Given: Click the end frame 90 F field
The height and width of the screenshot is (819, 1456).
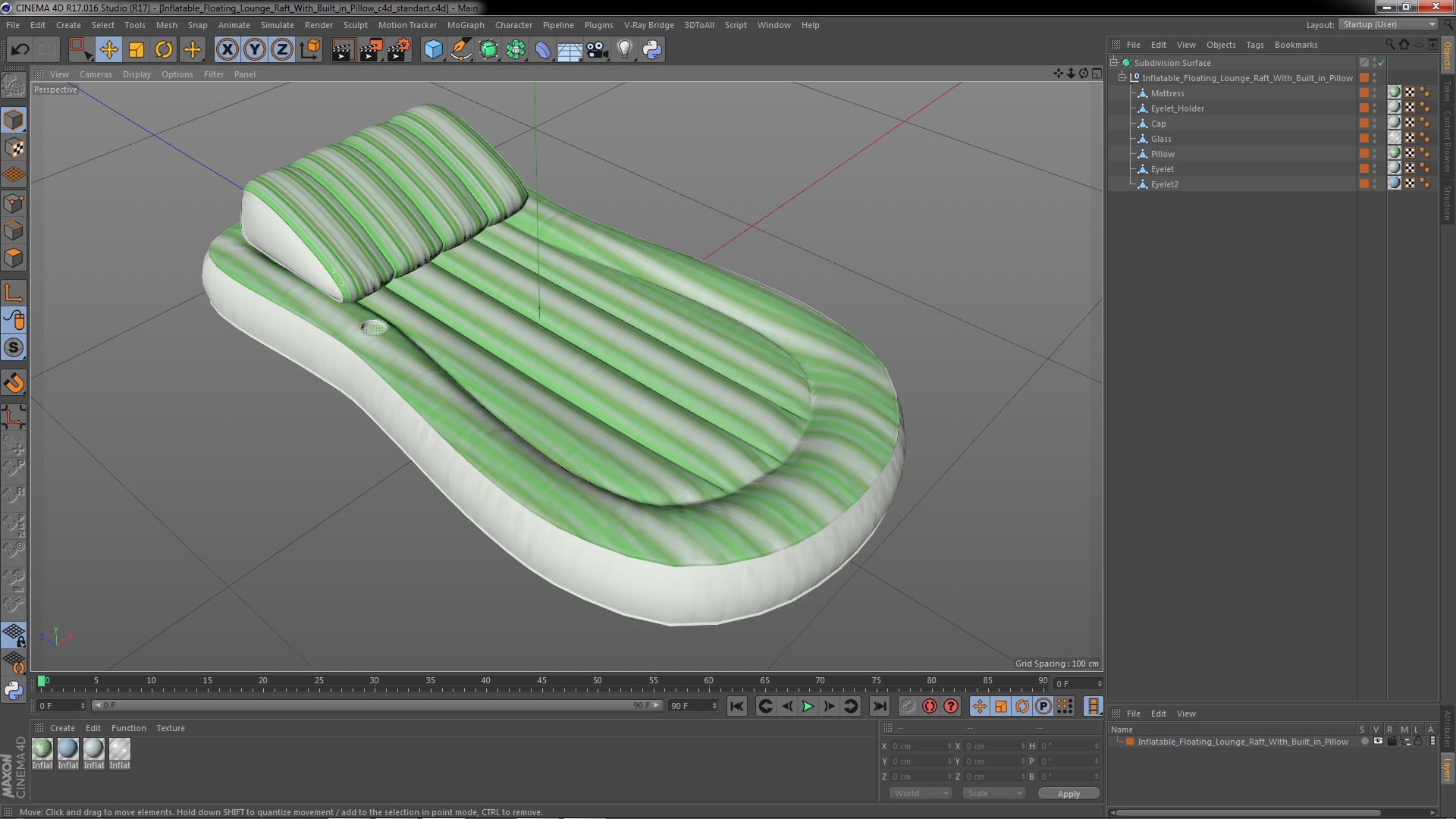Looking at the screenshot, I should tap(692, 706).
